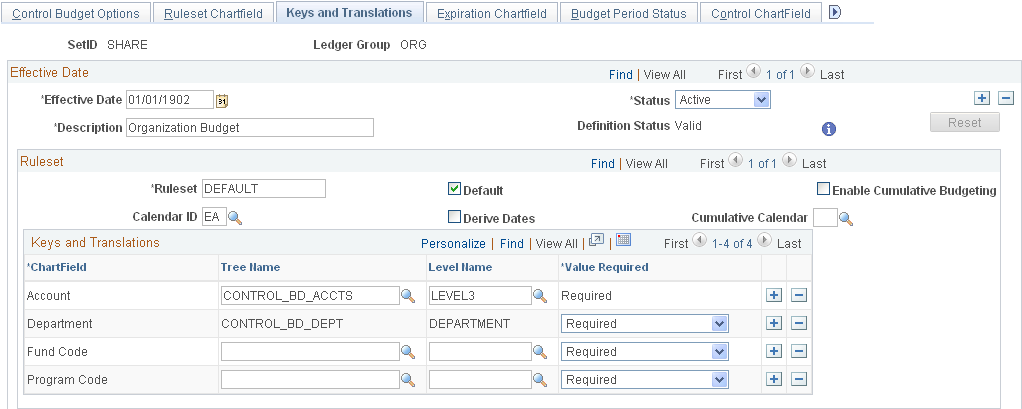
Task: Click the blue information icon by Definition Status
Action: pyautogui.click(x=828, y=129)
